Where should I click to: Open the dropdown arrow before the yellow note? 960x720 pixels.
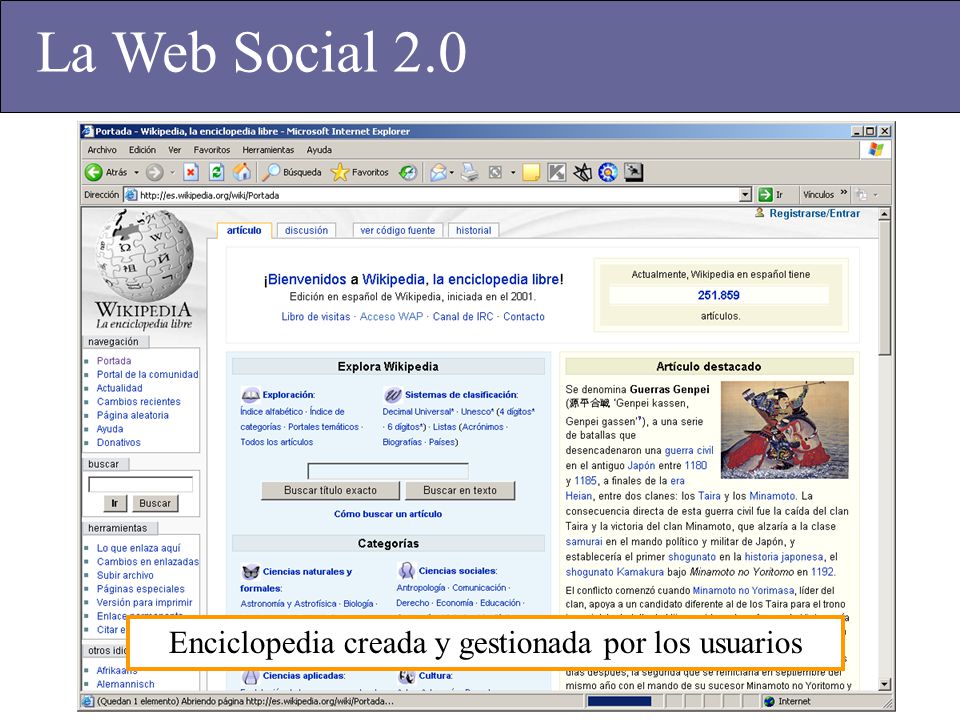513,173
